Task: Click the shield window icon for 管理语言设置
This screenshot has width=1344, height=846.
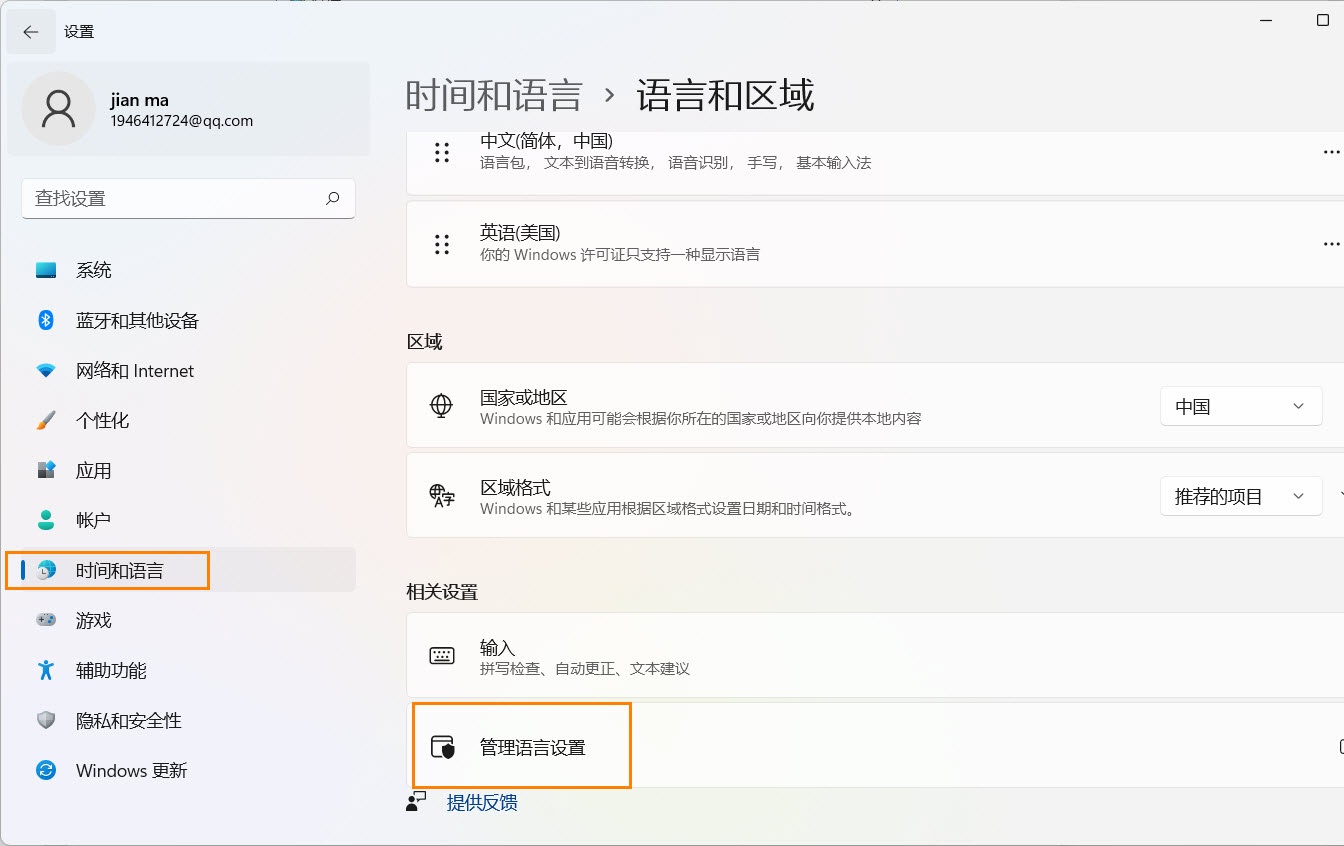Action: tap(442, 747)
